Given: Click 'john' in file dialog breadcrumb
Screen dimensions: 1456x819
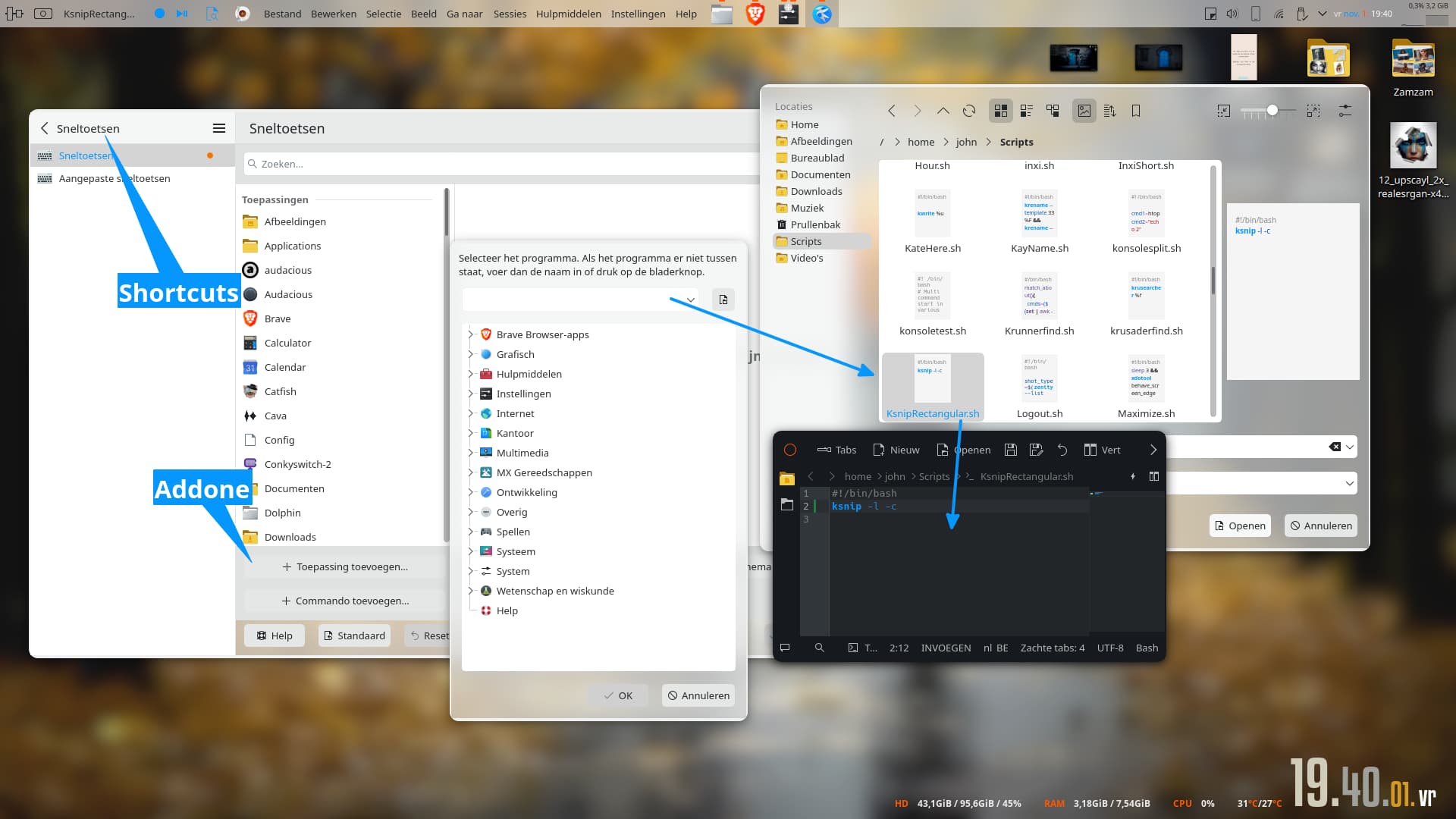Looking at the screenshot, I should [x=966, y=142].
